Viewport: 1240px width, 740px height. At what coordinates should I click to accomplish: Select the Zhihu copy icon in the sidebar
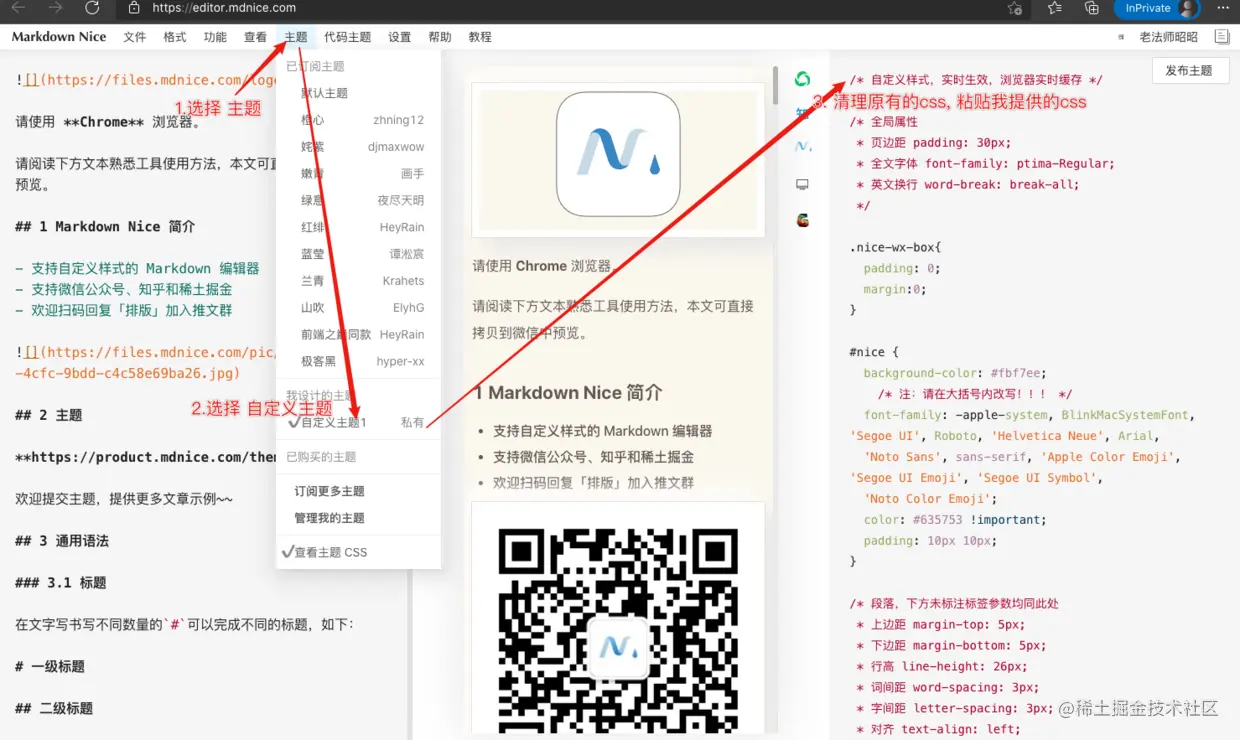coord(802,113)
